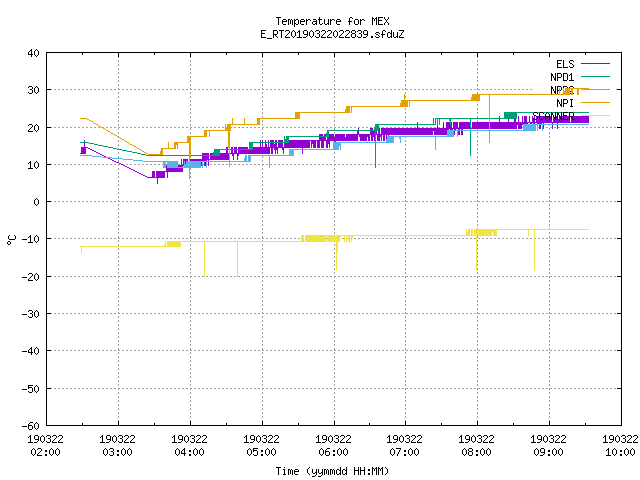The height and width of the screenshot is (480, 640).
Task: Select the filename E_RT20190322022839.sfduZ subtitle
Action: click(x=332, y=34)
